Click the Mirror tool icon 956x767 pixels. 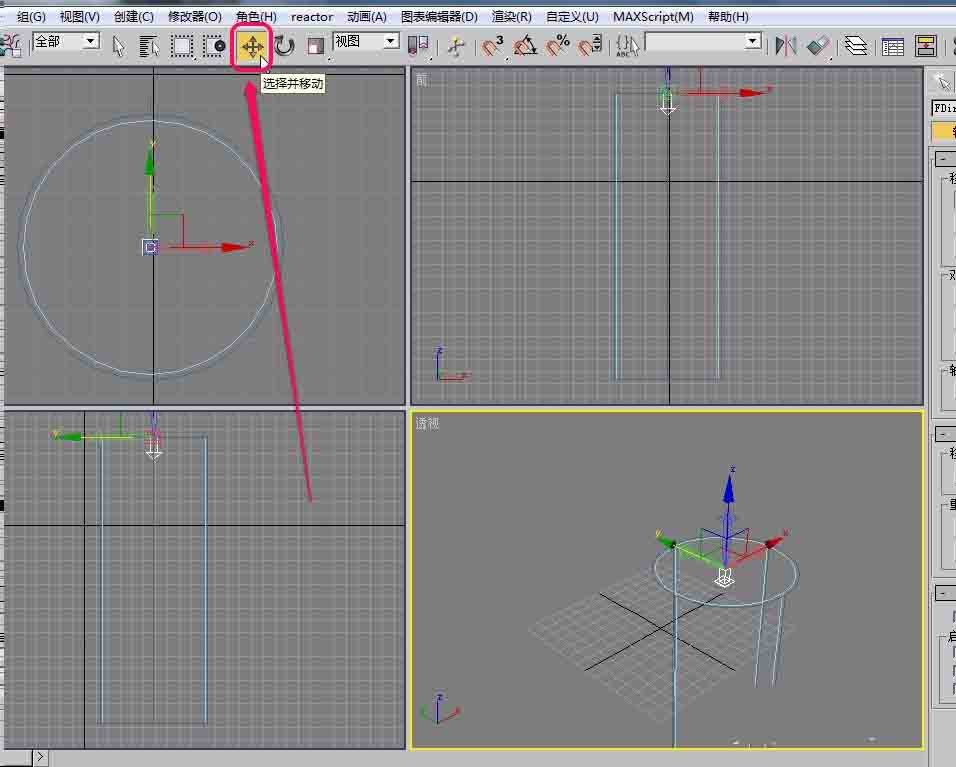click(787, 46)
